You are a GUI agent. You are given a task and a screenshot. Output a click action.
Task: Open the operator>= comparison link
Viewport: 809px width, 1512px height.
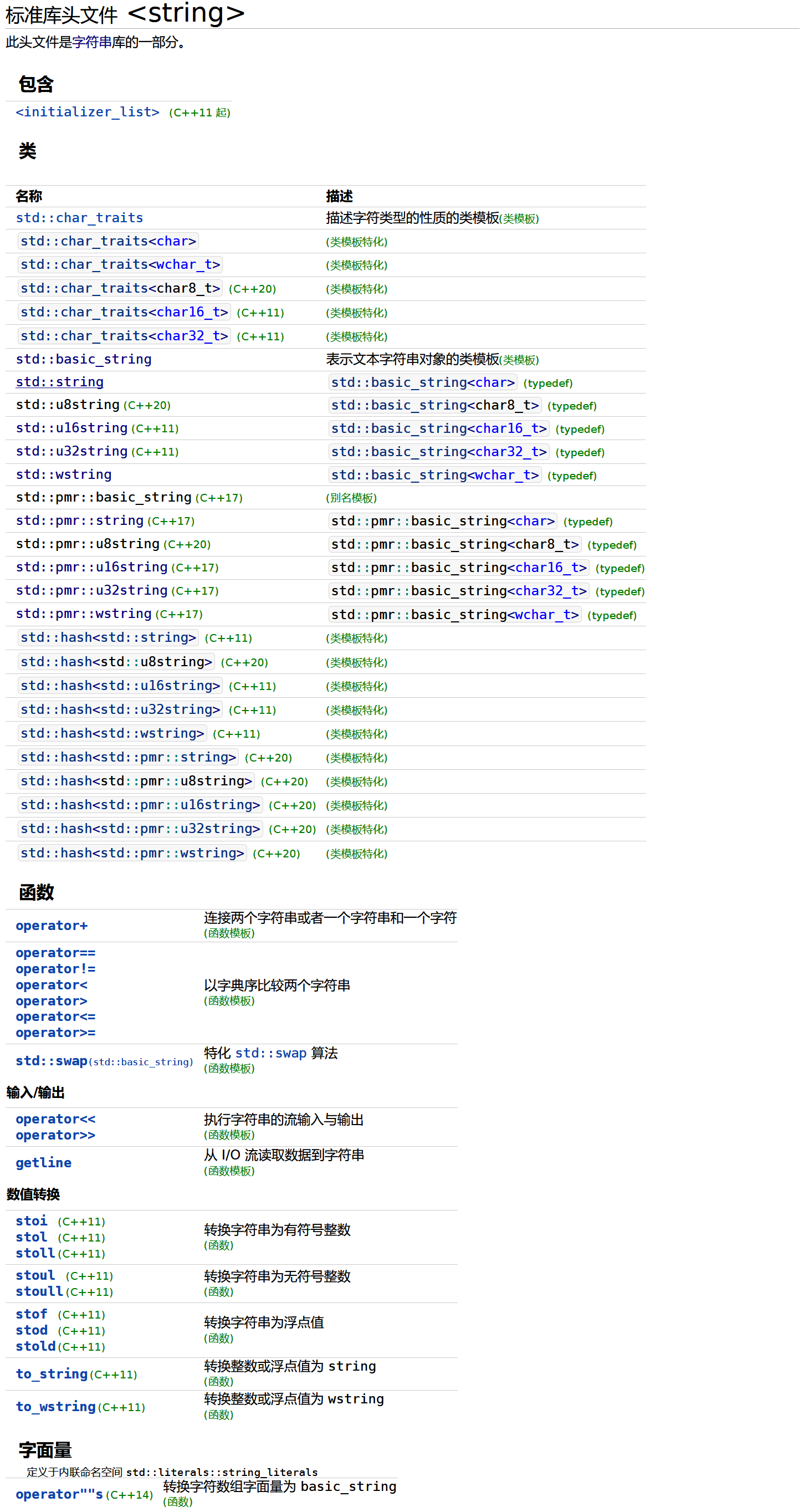pyautogui.click(x=56, y=1033)
